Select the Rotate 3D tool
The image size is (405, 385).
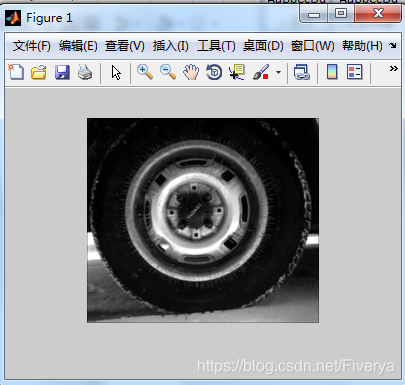[214, 72]
